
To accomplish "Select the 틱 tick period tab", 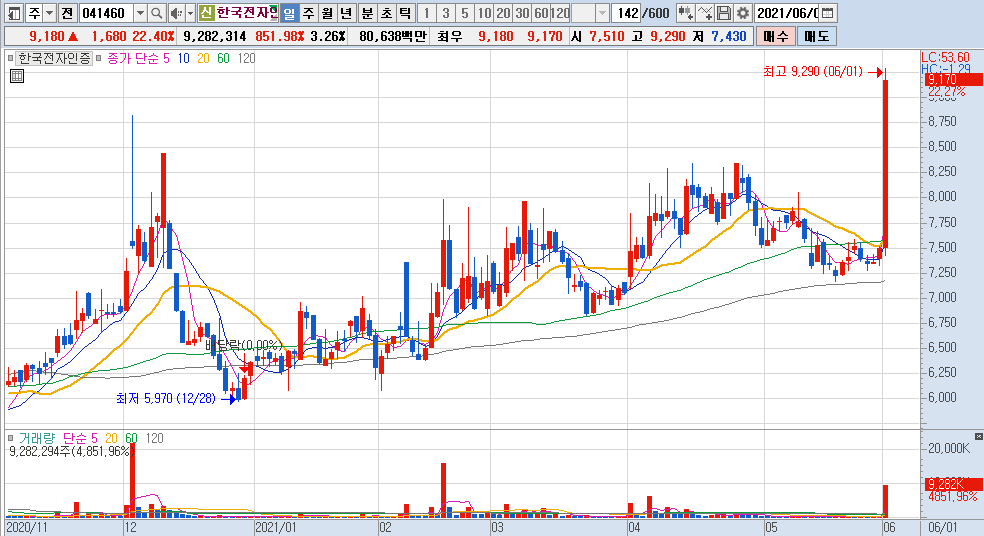I will pos(405,13).
